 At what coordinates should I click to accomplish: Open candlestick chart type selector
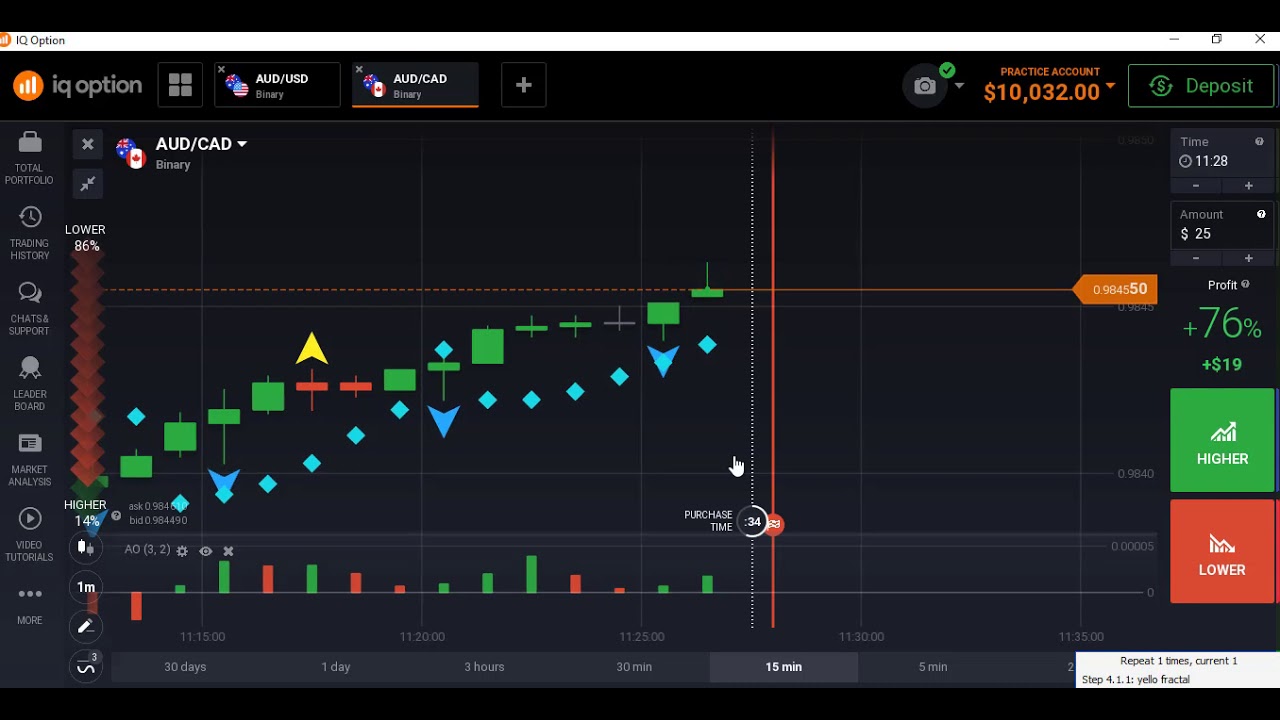click(x=86, y=547)
